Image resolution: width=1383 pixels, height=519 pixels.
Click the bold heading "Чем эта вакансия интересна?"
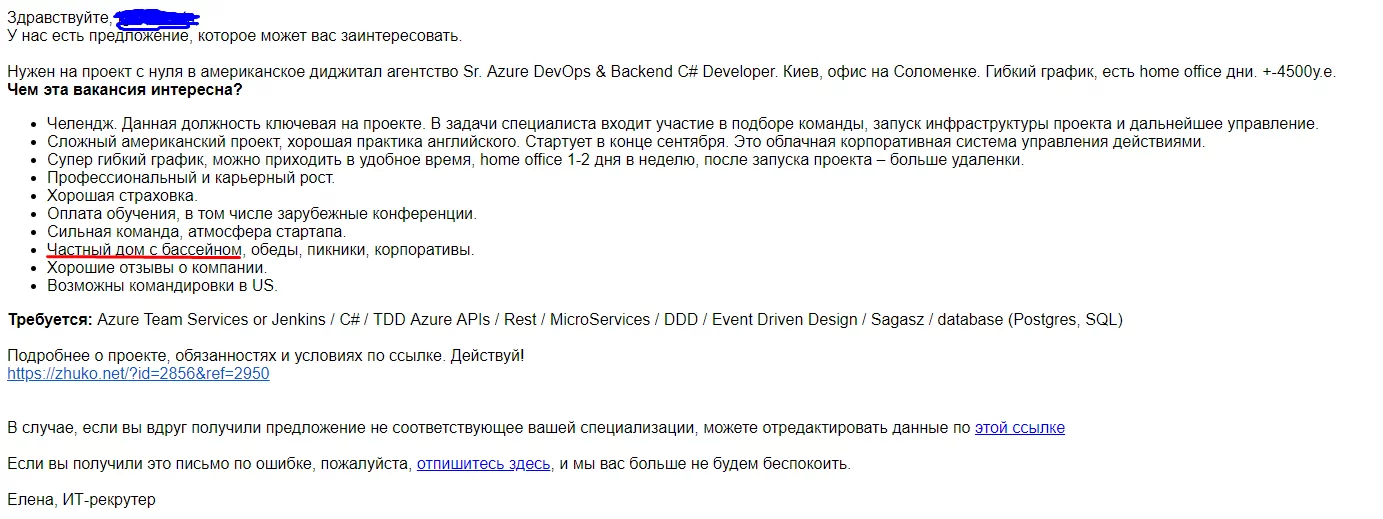(x=125, y=90)
